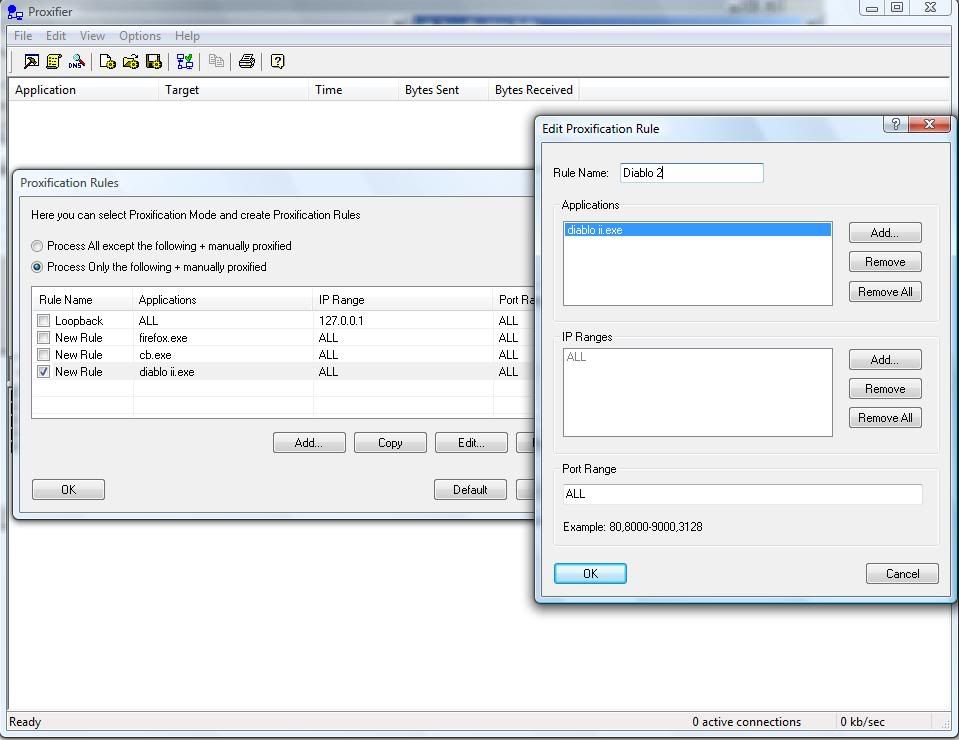
Task: Uncheck the diablo ii.exe rule checkbox
Action: point(43,372)
